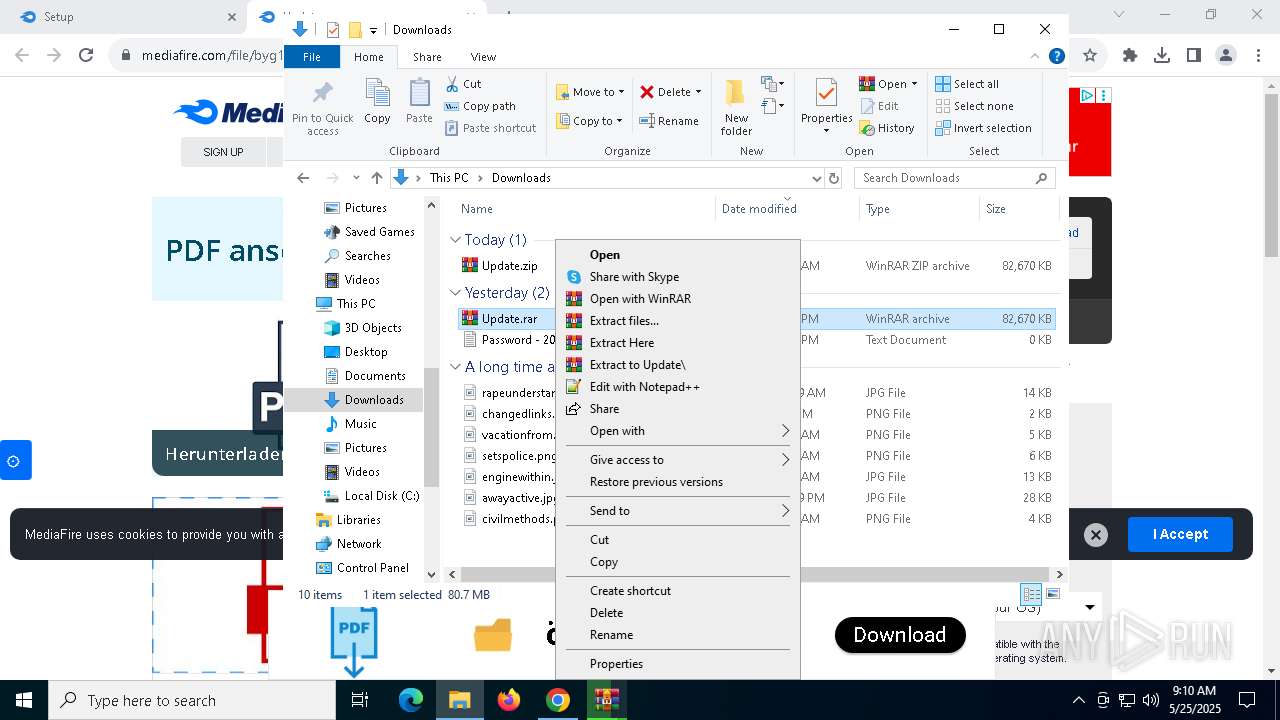
Task: Collapse the Today group
Action: coord(455,240)
